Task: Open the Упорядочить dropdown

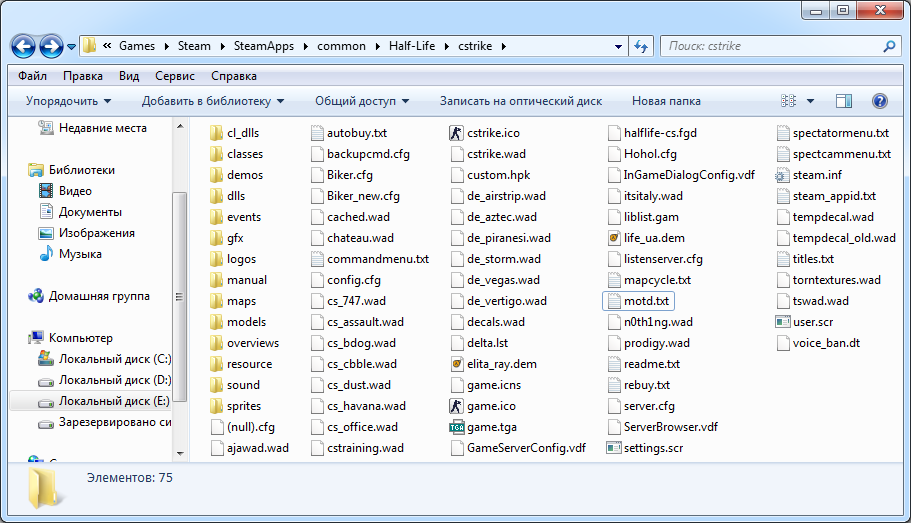Action: [68, 101]
